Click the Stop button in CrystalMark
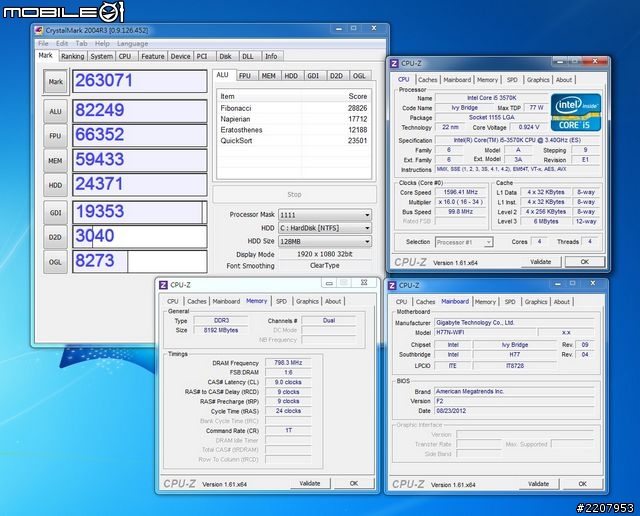This screenshot has width=640, height=516. 294,194
